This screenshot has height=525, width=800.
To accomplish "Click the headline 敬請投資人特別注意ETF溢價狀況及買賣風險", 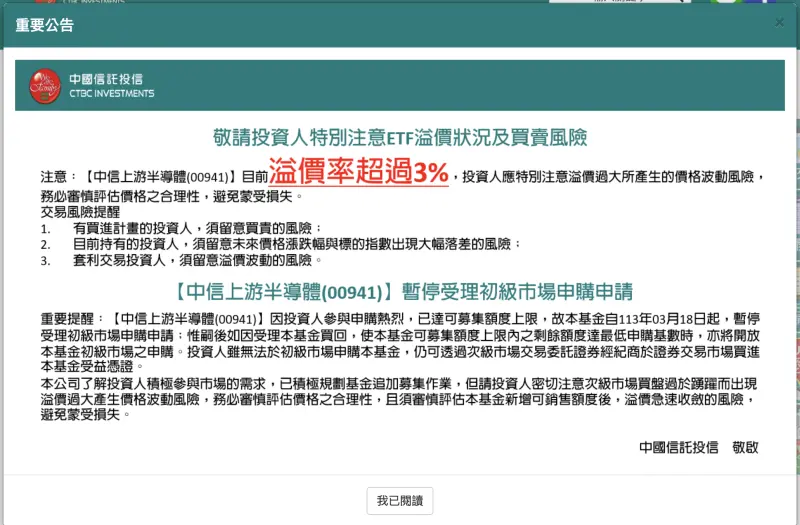I will [400, 137].
